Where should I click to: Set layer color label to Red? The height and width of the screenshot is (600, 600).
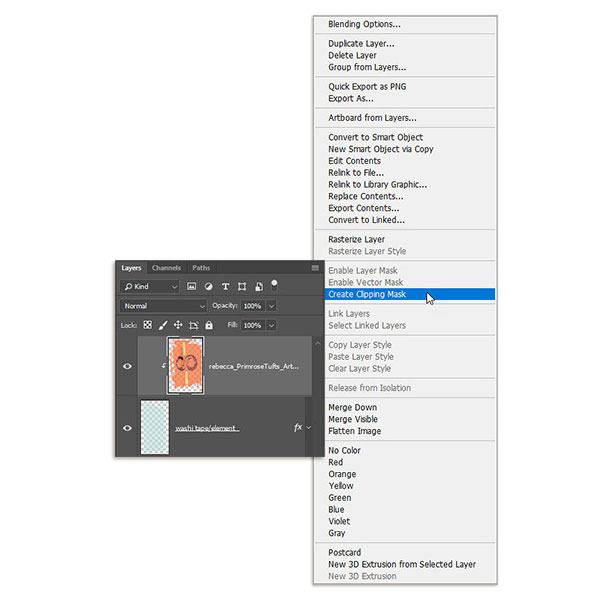click(x=405, y=462)
